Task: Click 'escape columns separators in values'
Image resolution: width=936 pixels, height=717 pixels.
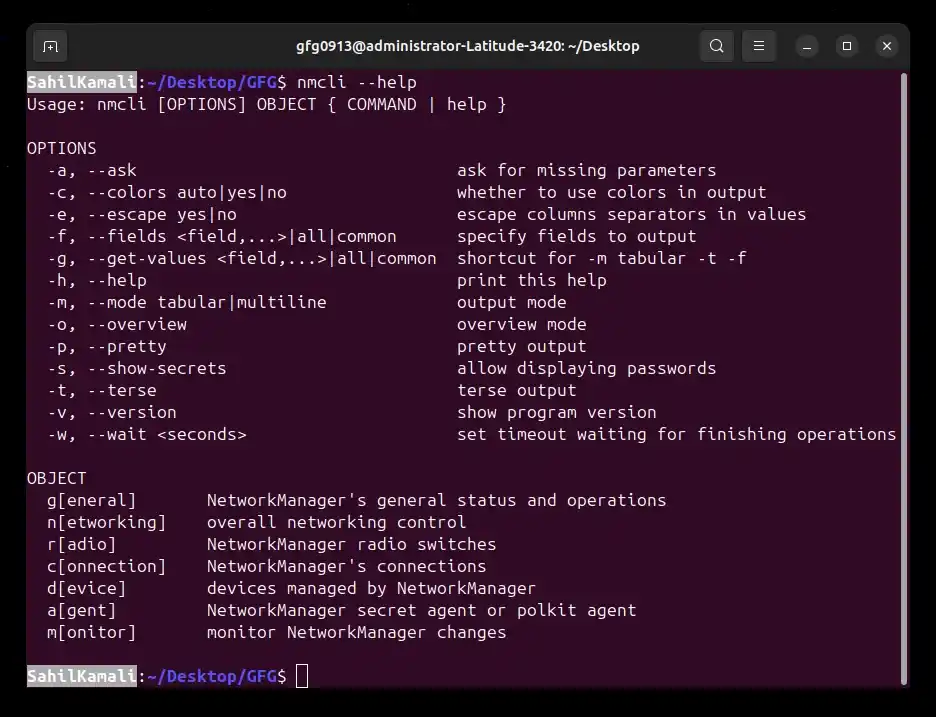Action: tap(632, 214)
